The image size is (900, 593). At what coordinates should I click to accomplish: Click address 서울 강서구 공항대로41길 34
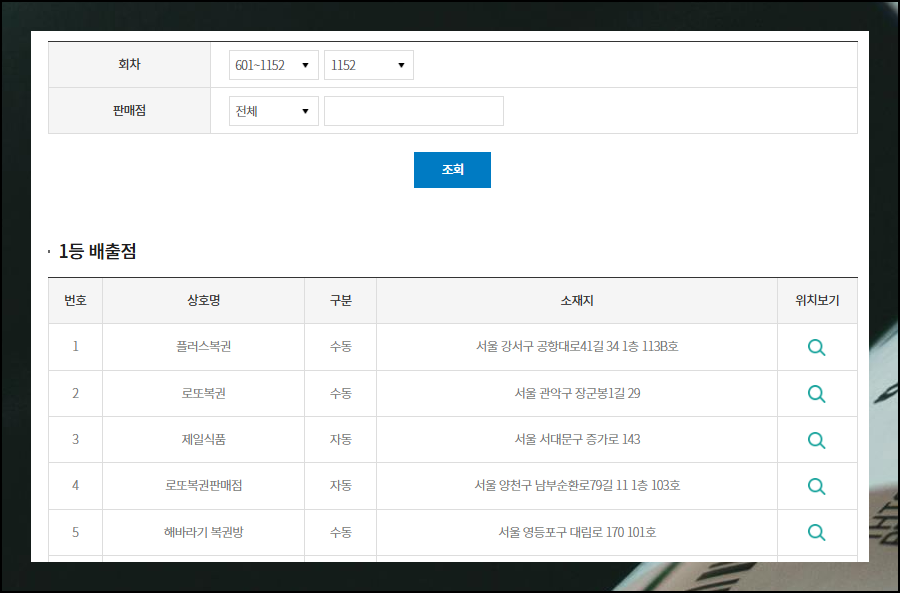coord(577,347)
